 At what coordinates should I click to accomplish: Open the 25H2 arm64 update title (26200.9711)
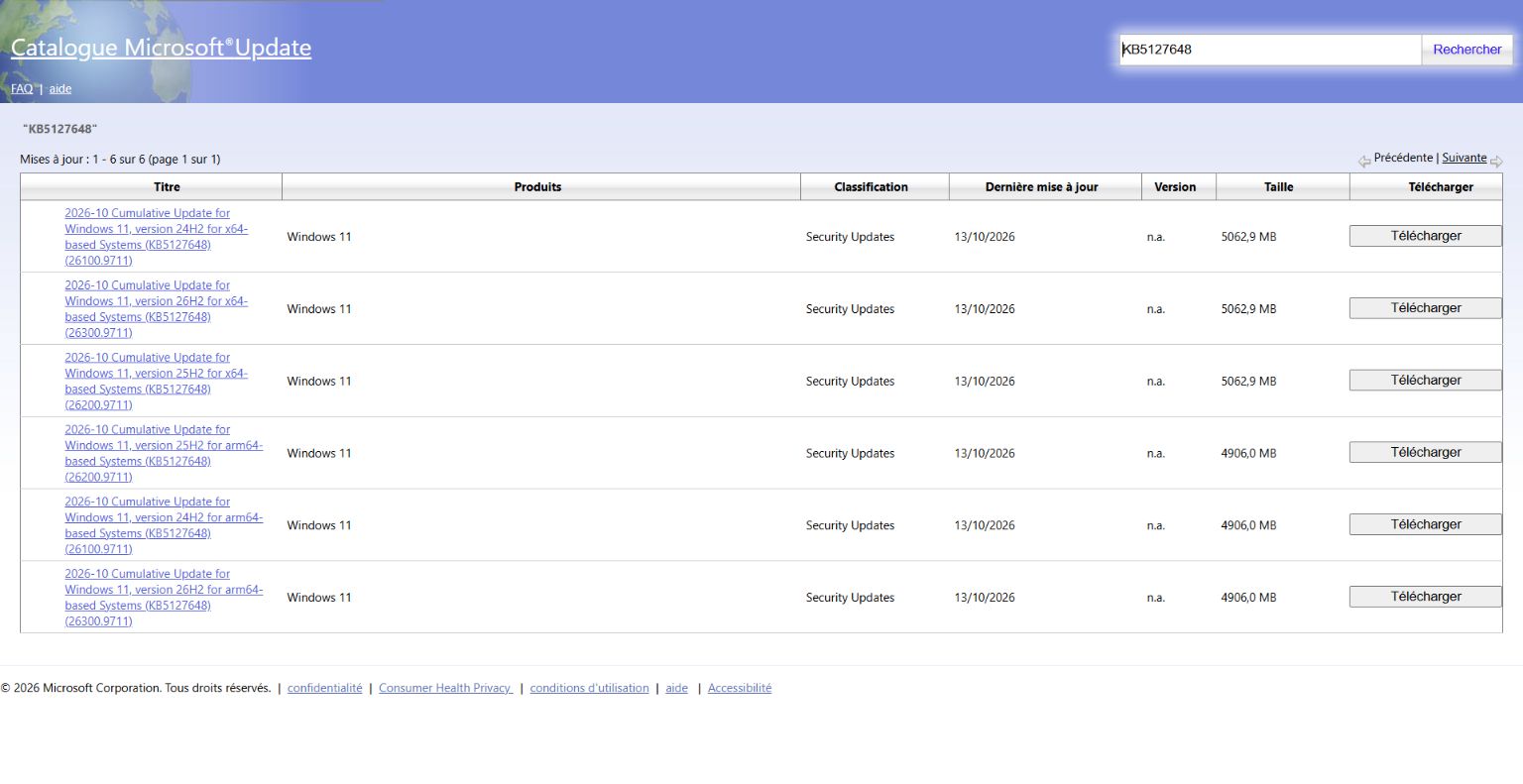[x=164, y=454]
